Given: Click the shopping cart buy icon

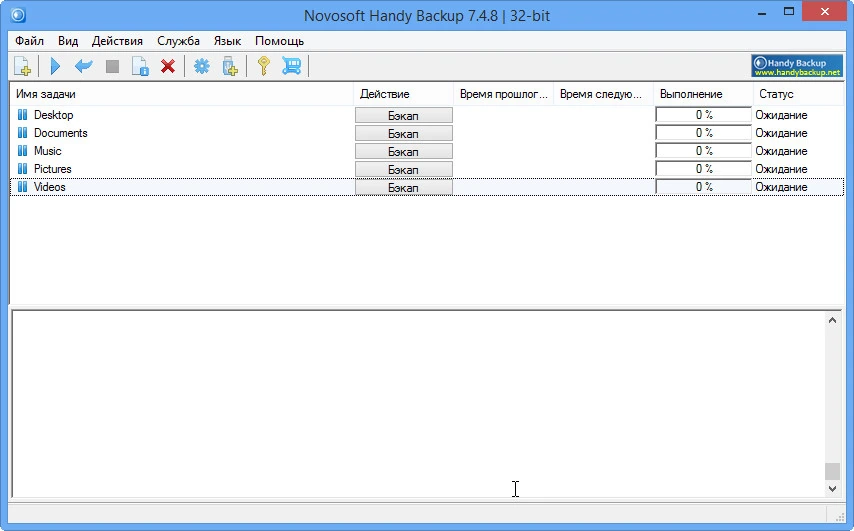Looking at the screenshot, I should click(x=291, y=66).
